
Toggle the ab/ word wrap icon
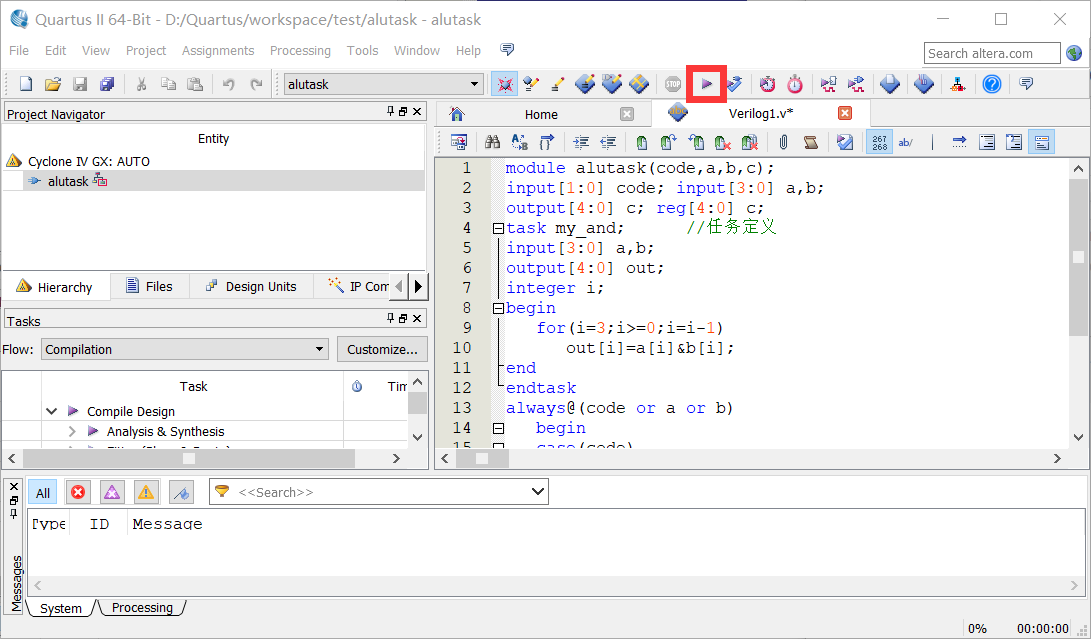tap(906, 142)
